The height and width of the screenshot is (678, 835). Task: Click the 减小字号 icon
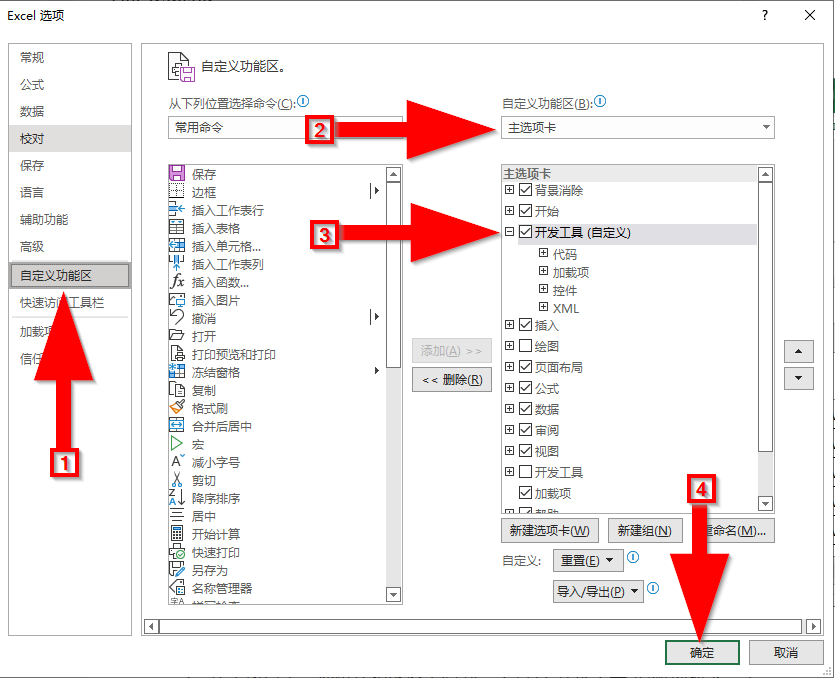(x=177, y=461)
